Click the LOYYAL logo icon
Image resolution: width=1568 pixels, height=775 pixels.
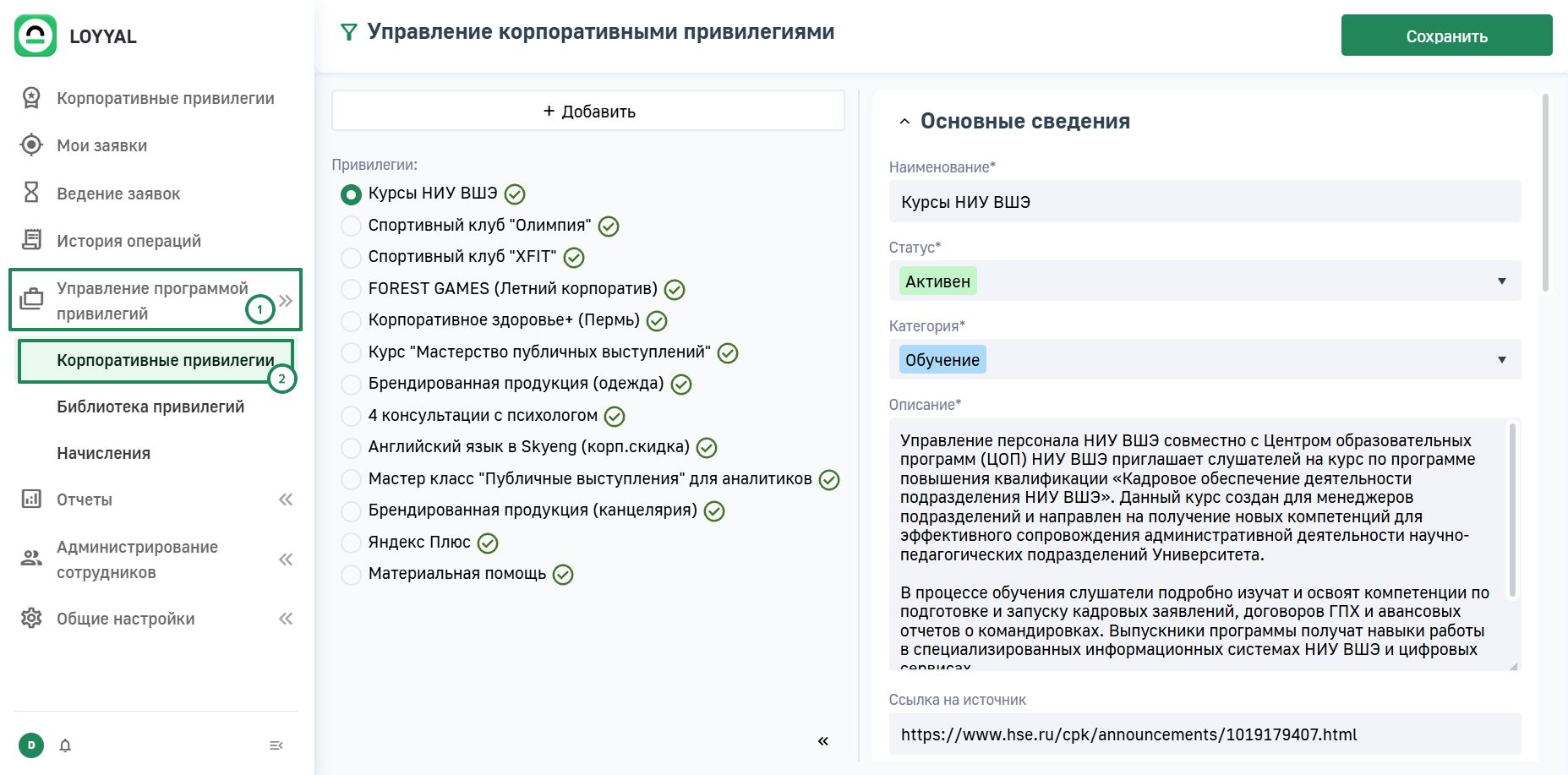36,36
